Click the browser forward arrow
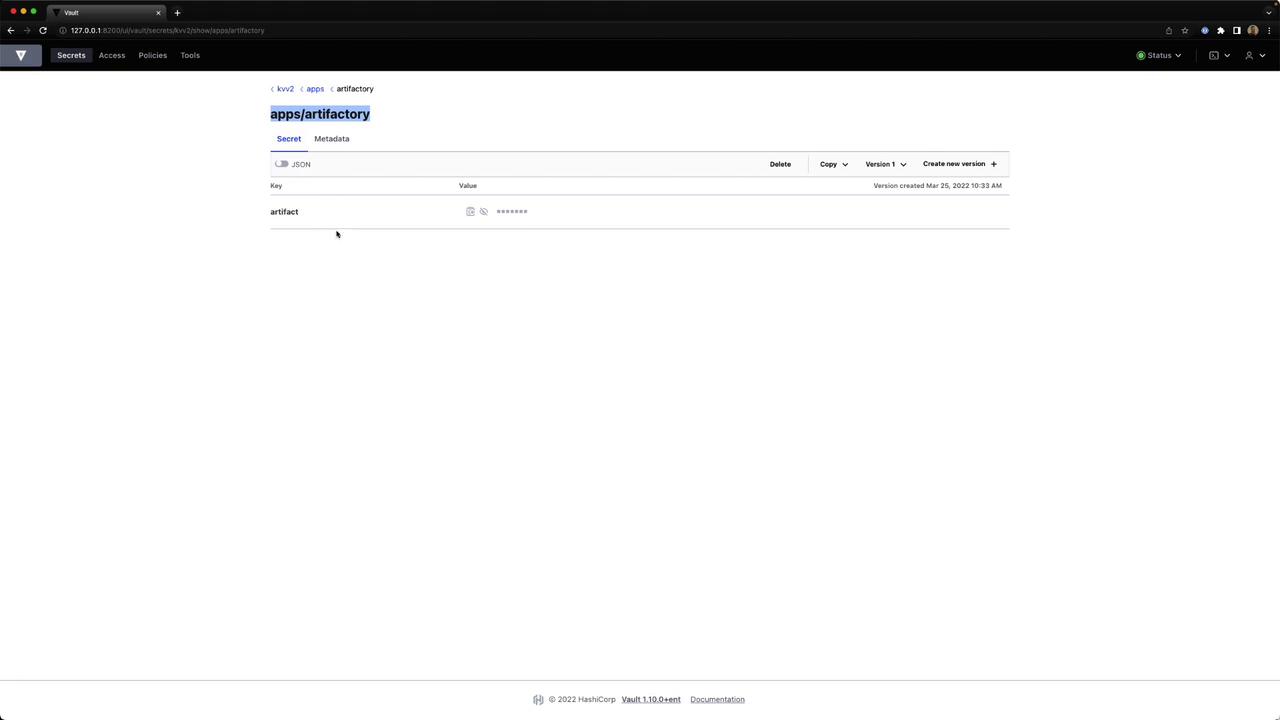 coord(27,30)
